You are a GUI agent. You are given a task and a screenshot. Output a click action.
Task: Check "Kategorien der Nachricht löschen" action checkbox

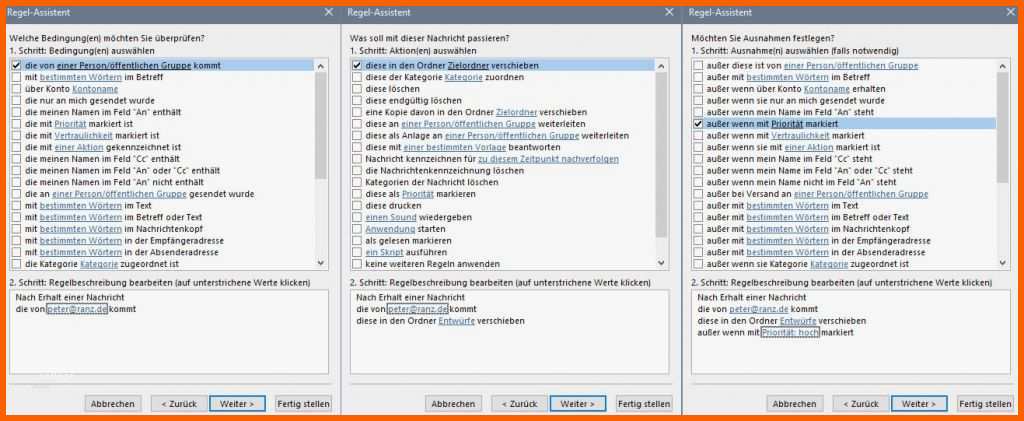point(357,182)
